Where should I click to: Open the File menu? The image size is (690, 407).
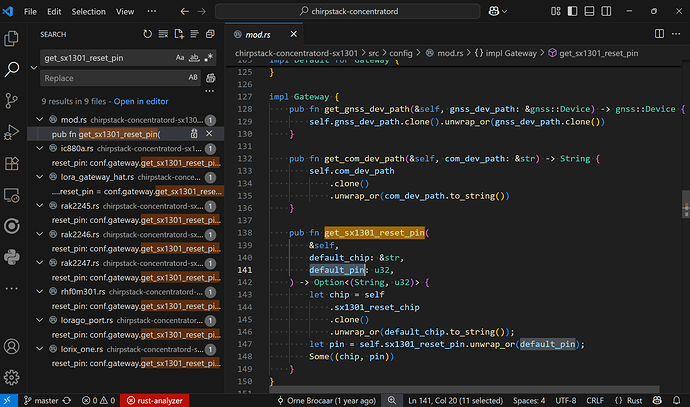pos(30,11)
